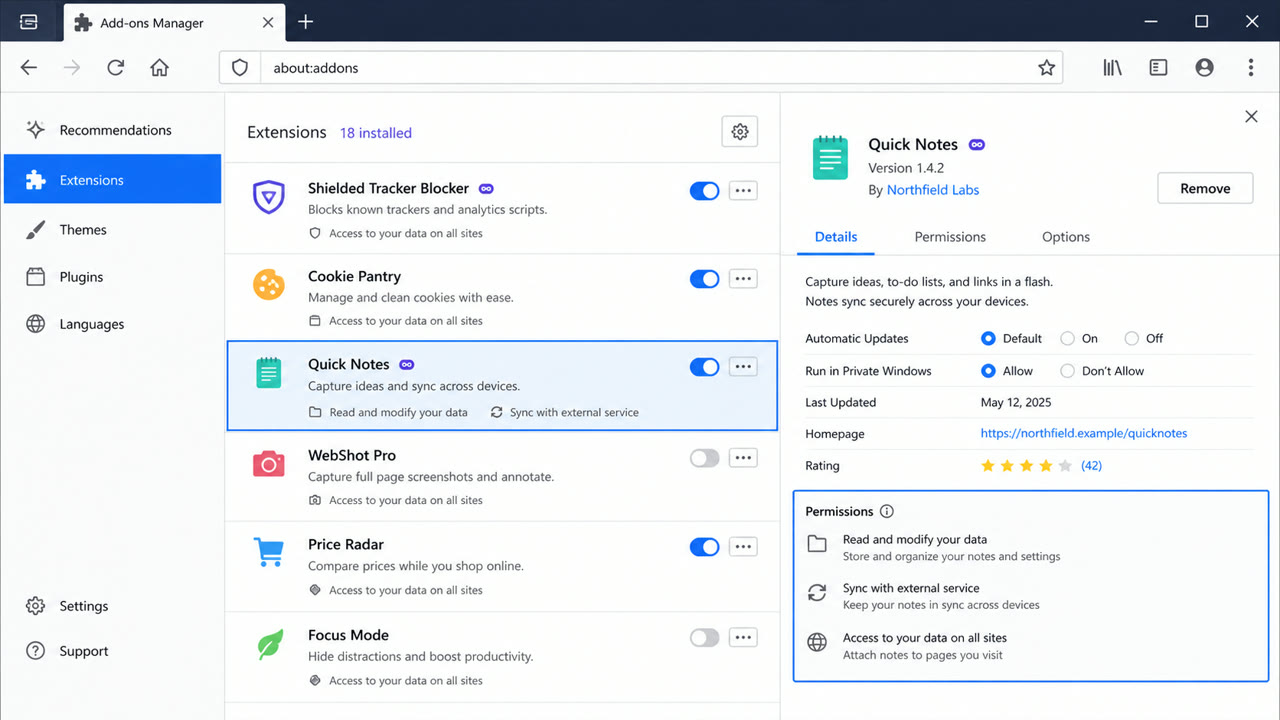Switch to the Options tab
Image resolution: width=1280 pixels, height=720 pixels.
pyautogui.click(x=1066, y=237)
